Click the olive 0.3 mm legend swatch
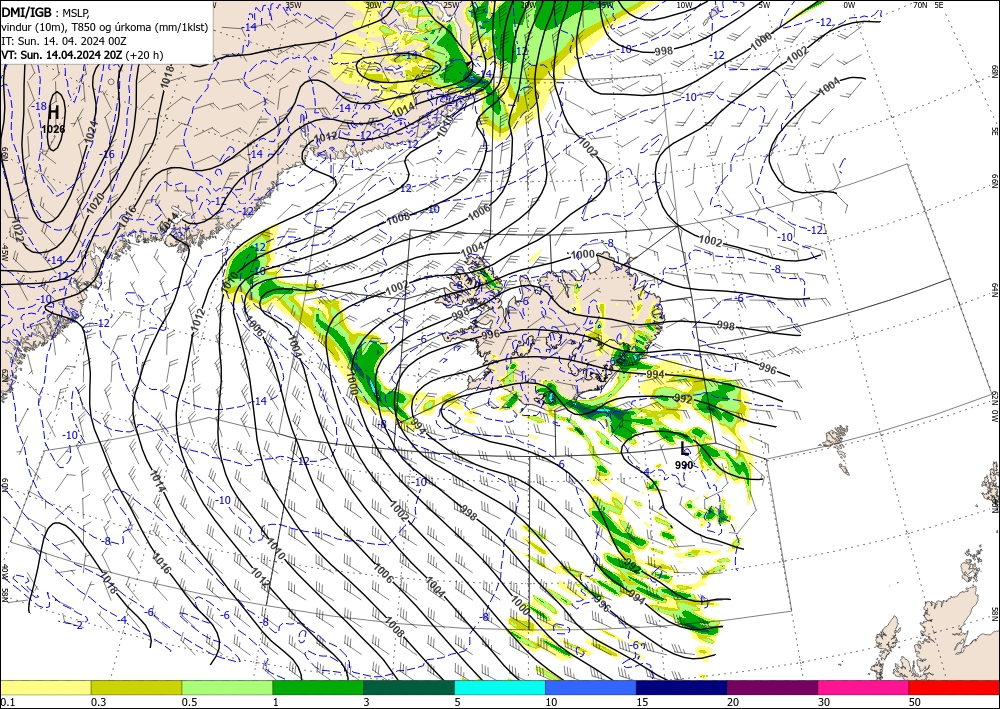Viewport: 1000px width, 709px height. 136,687
